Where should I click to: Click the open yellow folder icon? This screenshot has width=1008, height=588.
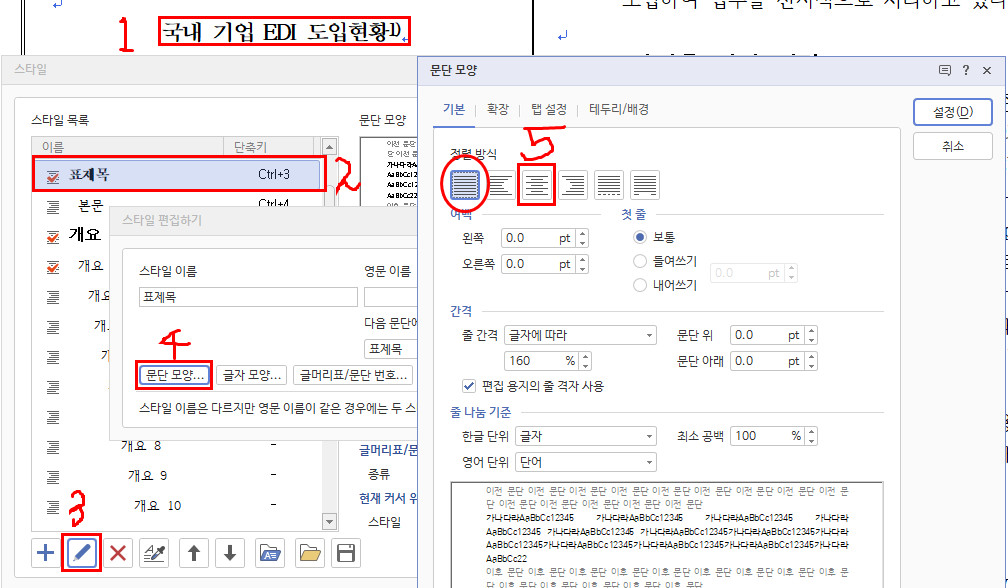[310, 553]
